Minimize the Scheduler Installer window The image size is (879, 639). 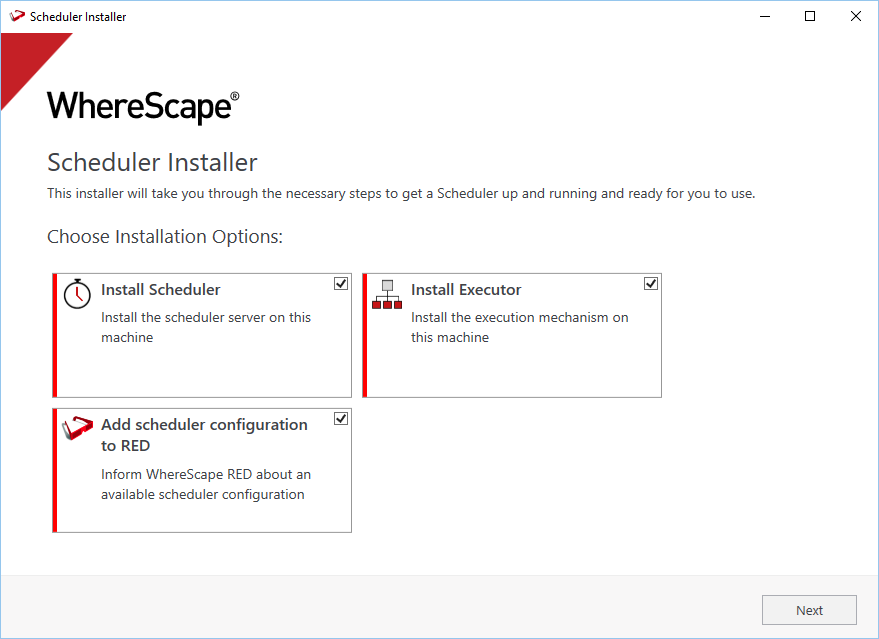[x=764, y=16]
